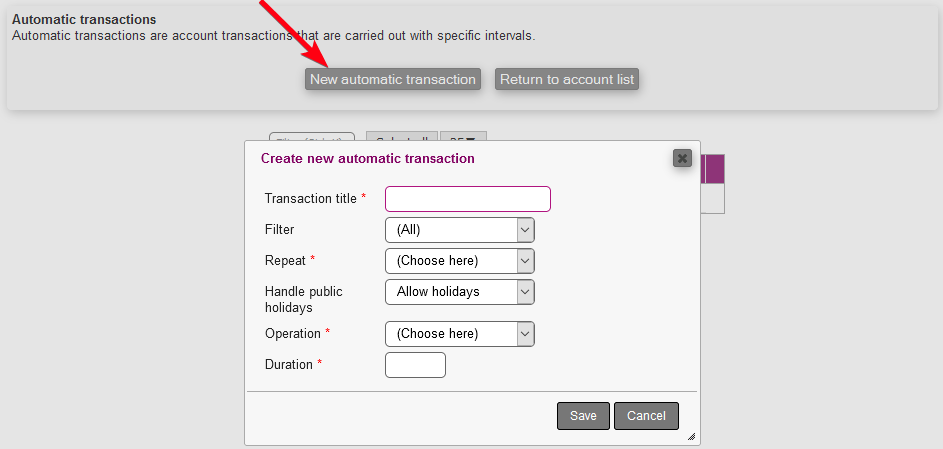Screen dimensions: 943x449
Task: Open the Filter dropdown showing (All)
Action: tap(459, 230)
